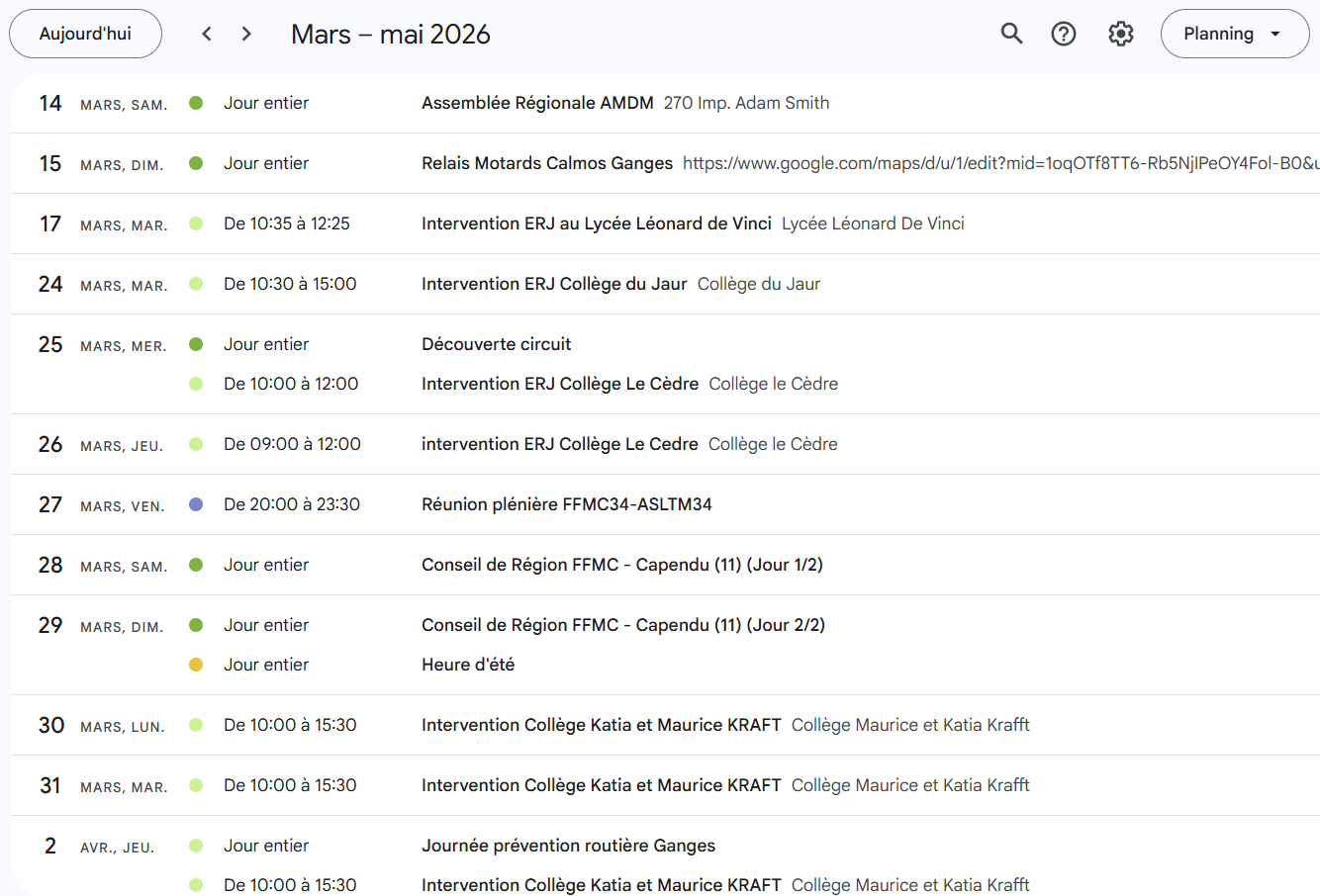This screenshot has height=896, width=1320.
Task: Open the calendar search icon
Action: pos(1011,34)
